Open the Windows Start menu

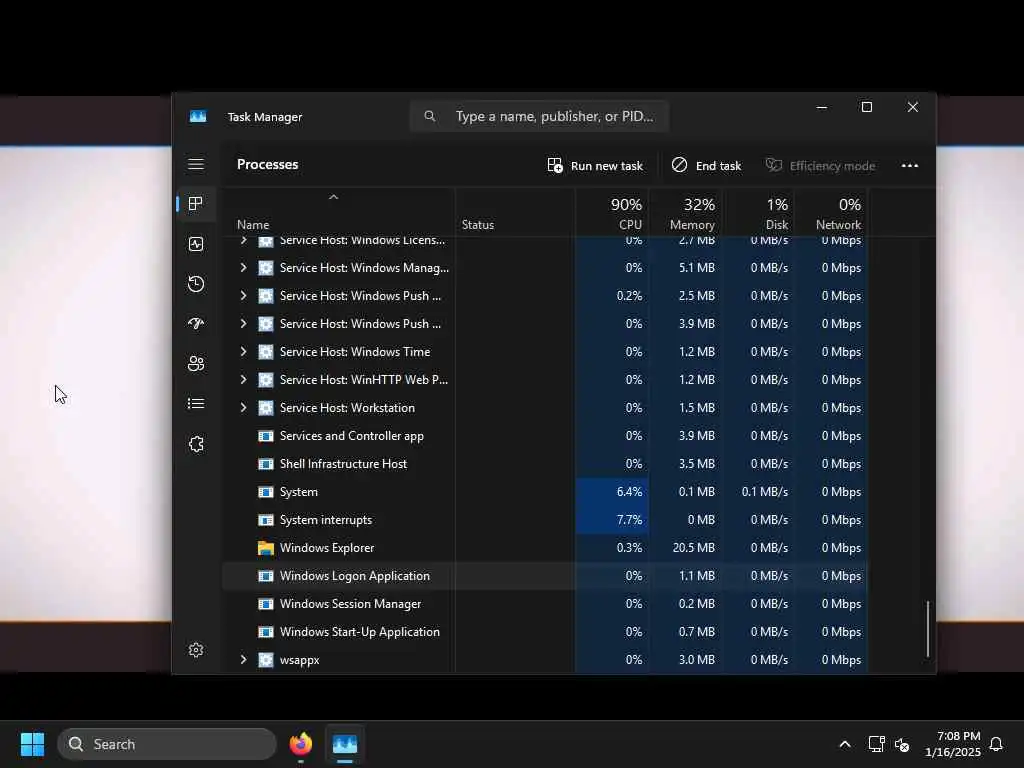pyautogui.click(x=32, y=744)
